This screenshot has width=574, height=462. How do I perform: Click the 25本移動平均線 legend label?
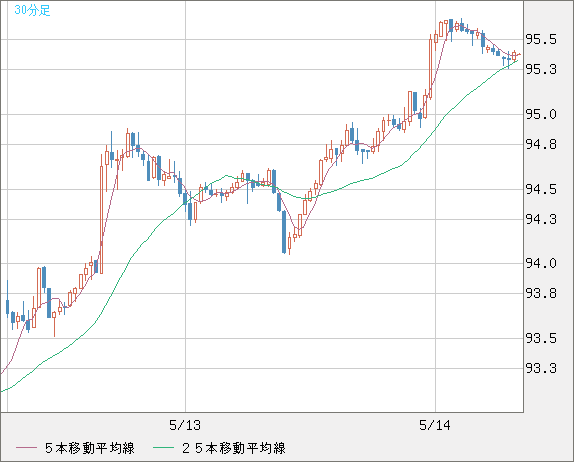234,448
